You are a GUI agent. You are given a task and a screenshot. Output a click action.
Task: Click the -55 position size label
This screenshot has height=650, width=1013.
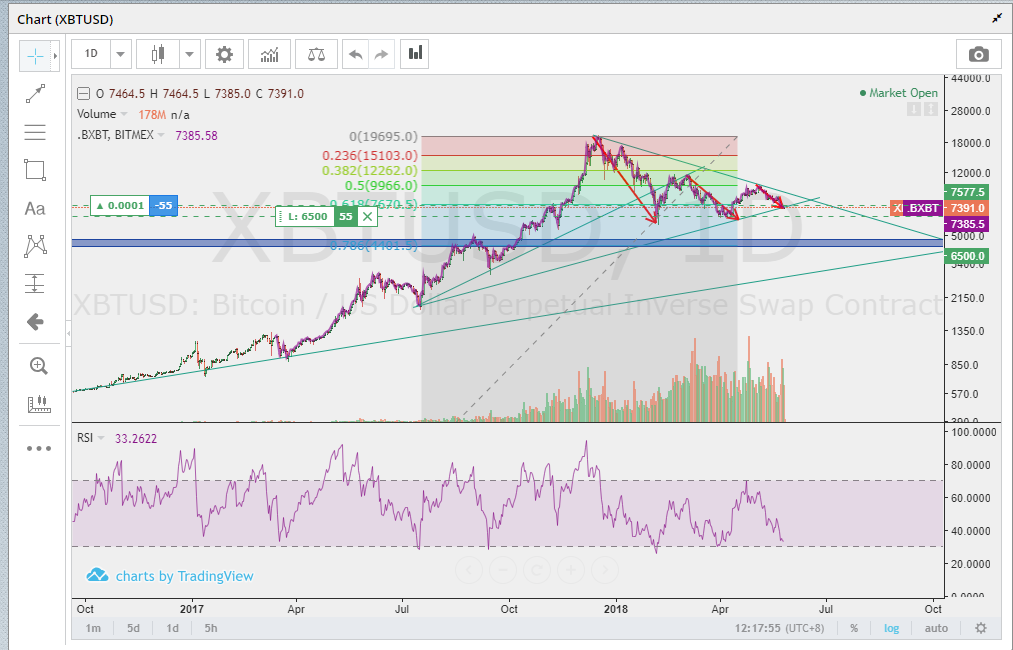[x=163, y=205]
